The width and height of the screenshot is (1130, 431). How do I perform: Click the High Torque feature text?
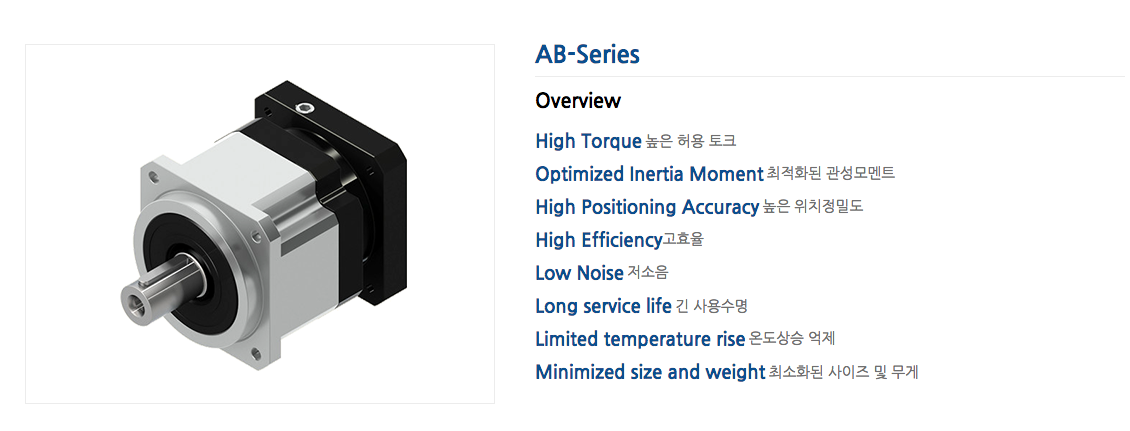pyautogui.click(x=588, y=141)
